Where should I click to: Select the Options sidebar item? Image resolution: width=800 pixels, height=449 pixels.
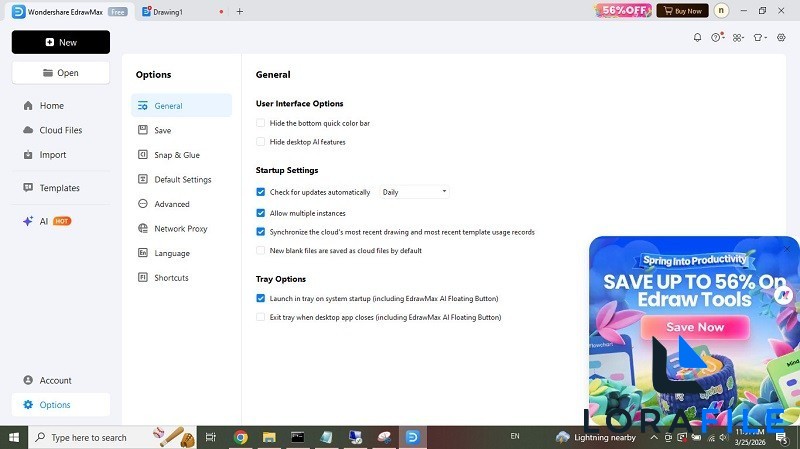61,405
